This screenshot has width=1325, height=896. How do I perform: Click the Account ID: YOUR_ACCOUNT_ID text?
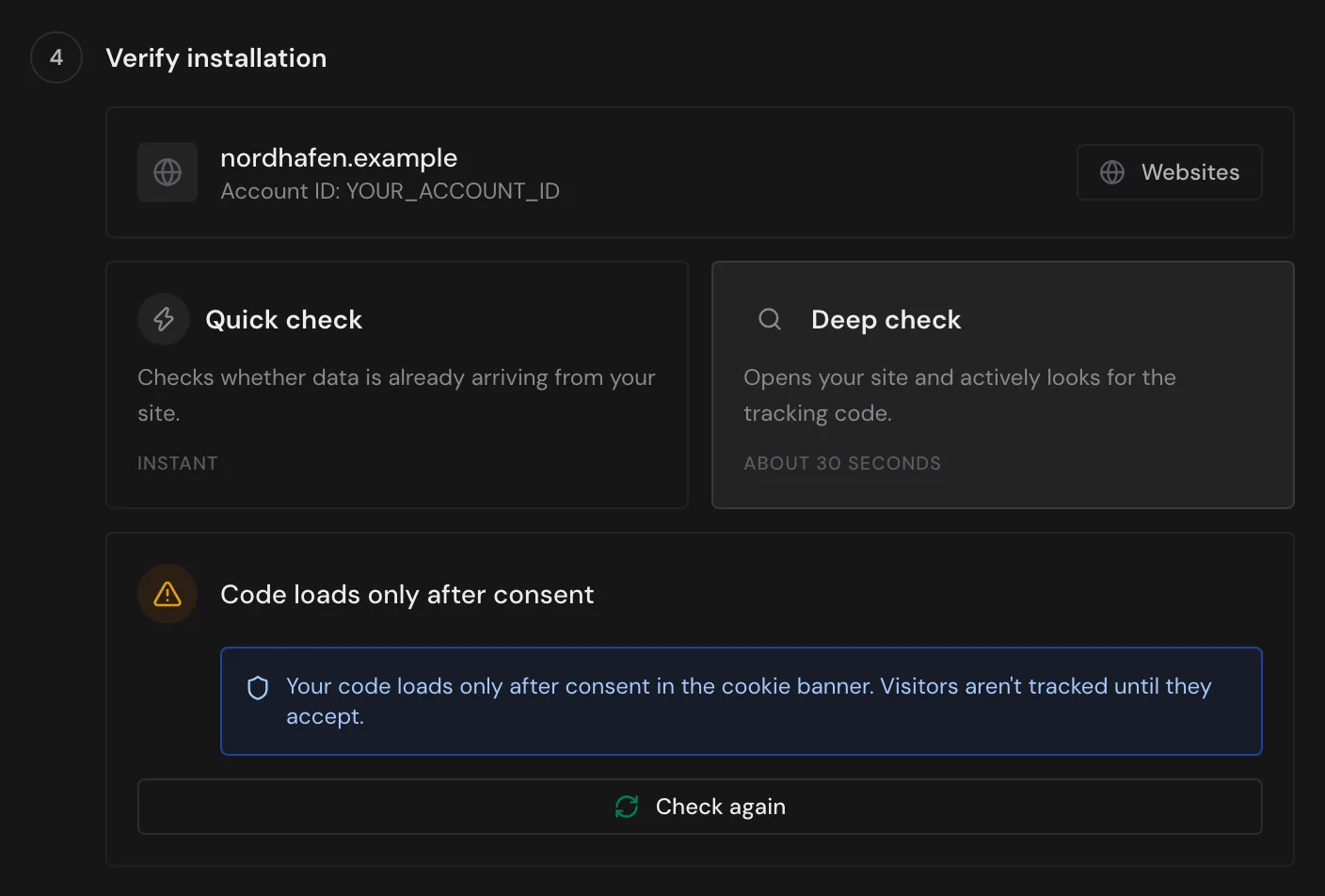coord(390,191)
